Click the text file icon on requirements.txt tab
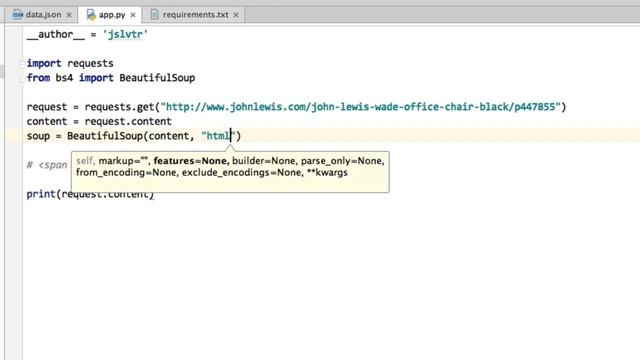The image size is (640, 360). (x=154, y=15)
